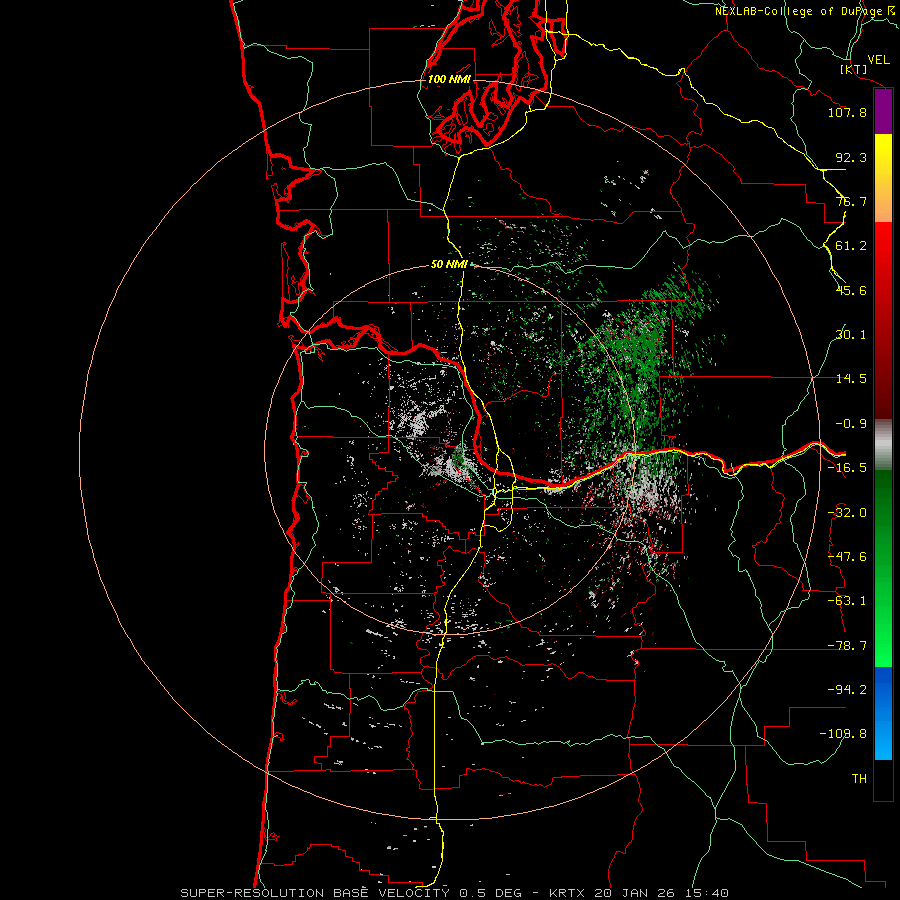This screenshot has height=900, width=900.
Task: Click the 45.6 velocity scale value
Action: pyautogui.click(x=851, y=290)
